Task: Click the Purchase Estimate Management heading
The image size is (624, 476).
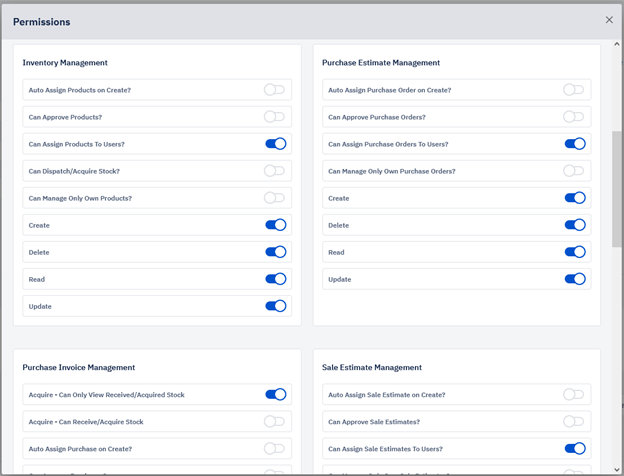Action: pos(381,63)
